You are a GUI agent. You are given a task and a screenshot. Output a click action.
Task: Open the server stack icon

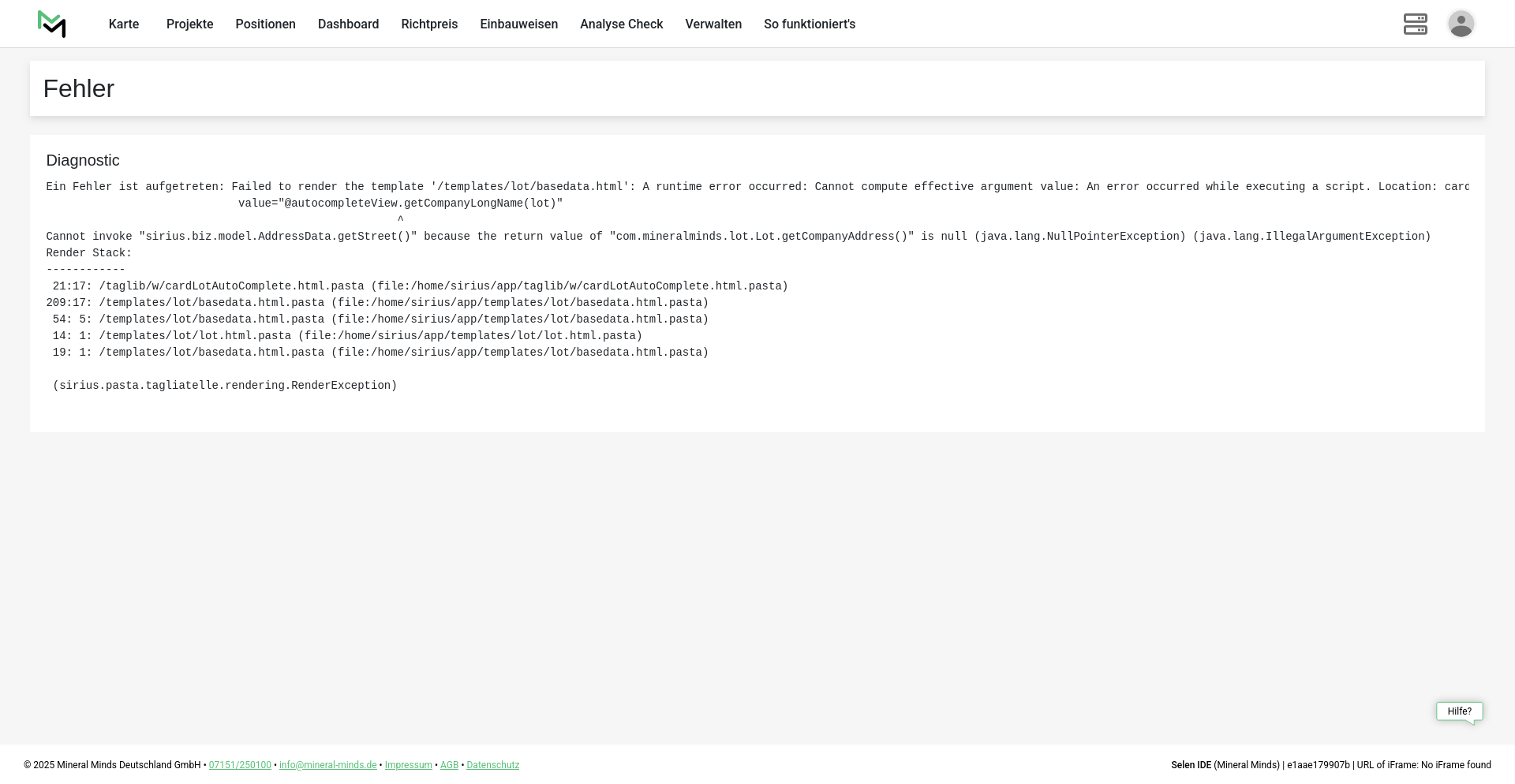pyautogui.click(x=1415, y=24)
